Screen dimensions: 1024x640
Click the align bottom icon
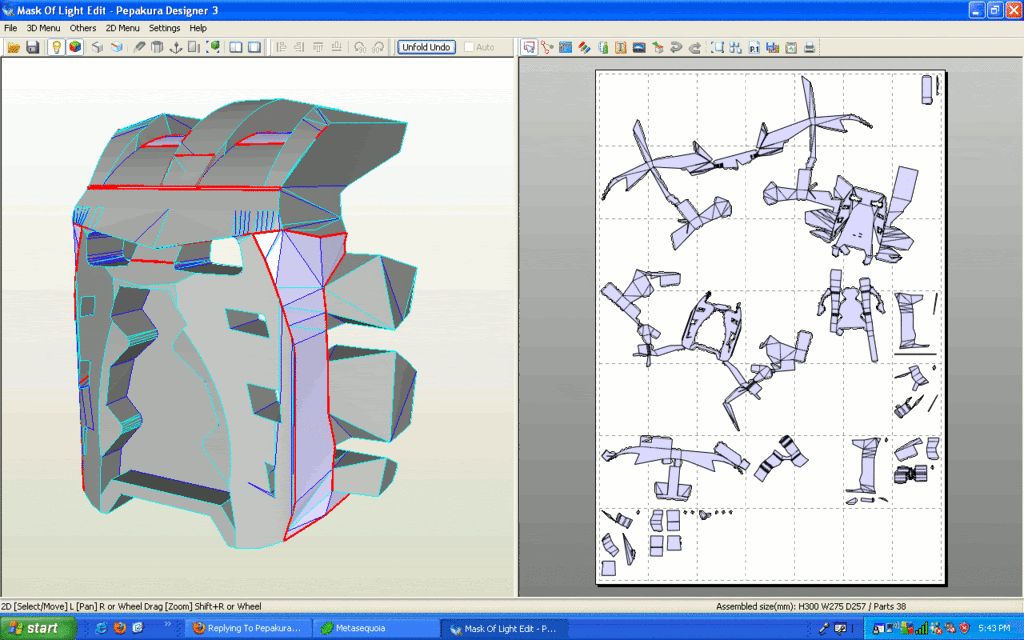coord(336,47)
